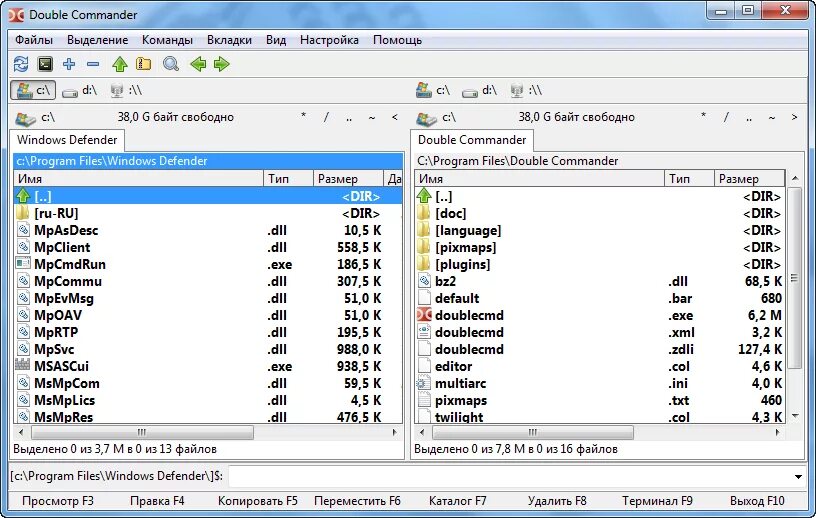Click the minus unselect-group icon
The height and width of the screenshot is (518, 816).
pyautogui.click(x=93, y=64)
